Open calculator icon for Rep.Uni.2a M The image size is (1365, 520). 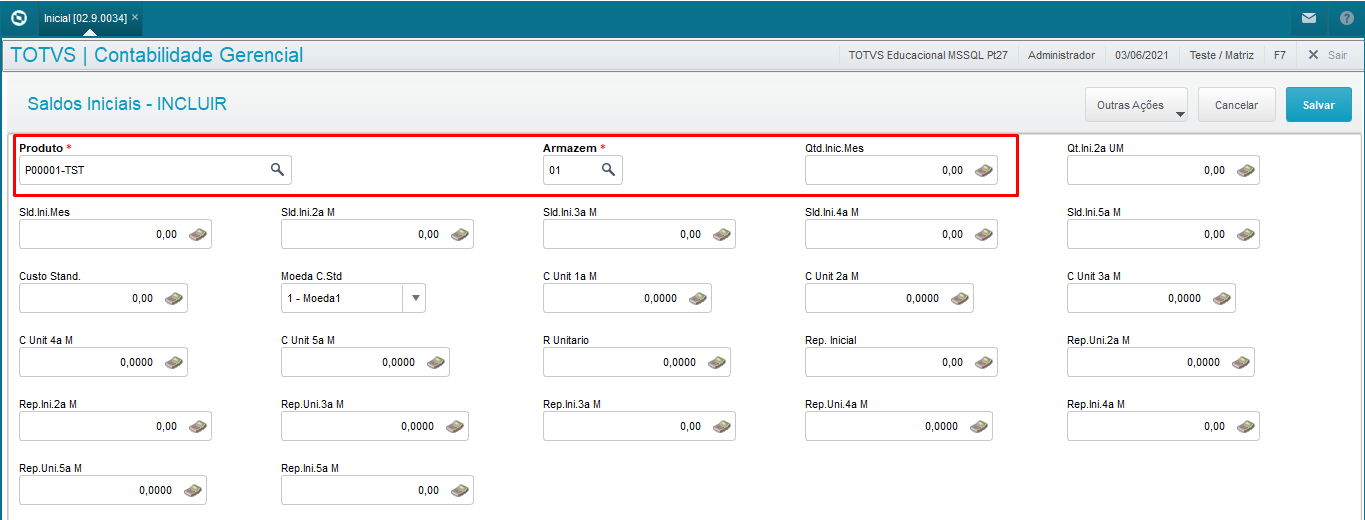pos(1242,363)
